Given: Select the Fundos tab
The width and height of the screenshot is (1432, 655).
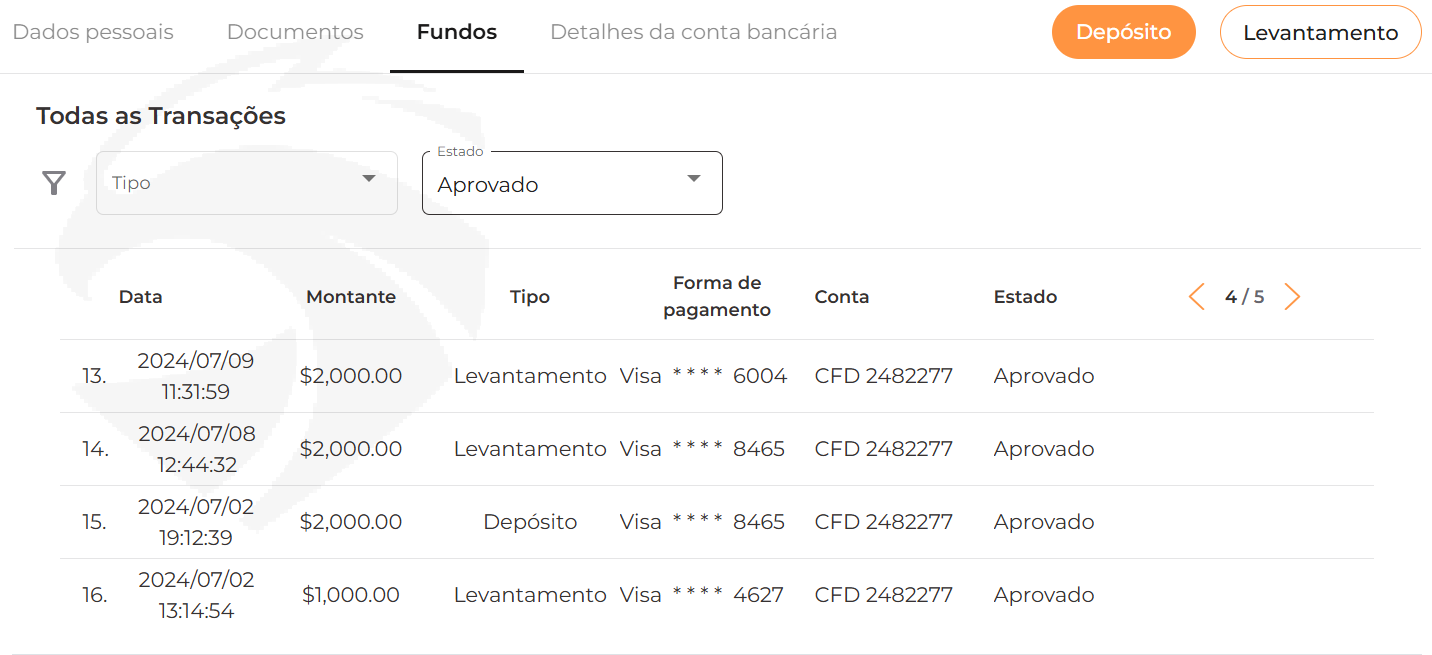Looking at the screenshot, I should point(457,32).
